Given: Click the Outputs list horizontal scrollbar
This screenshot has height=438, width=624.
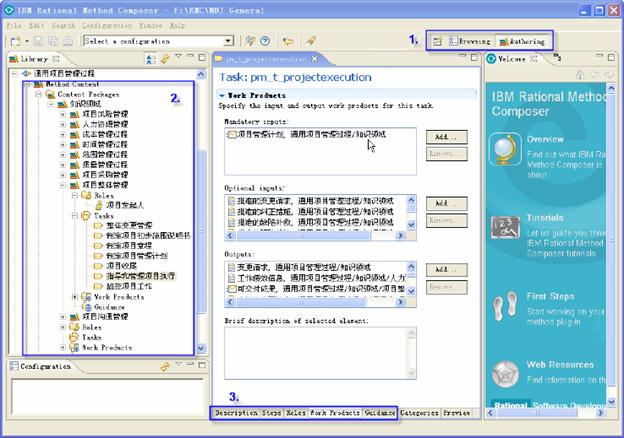Looking at the screenshot, I should 316,302.
